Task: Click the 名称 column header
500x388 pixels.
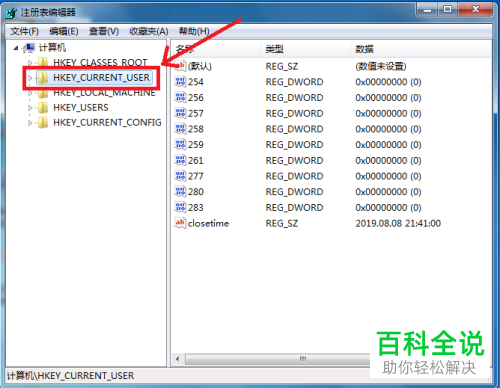Action: point(216,49)
